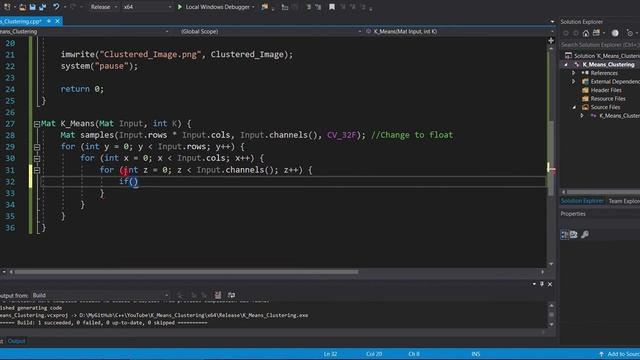Viewport: 640px width, 360px height.
Task: Collapse the Source Files folder
Action: 574,107
